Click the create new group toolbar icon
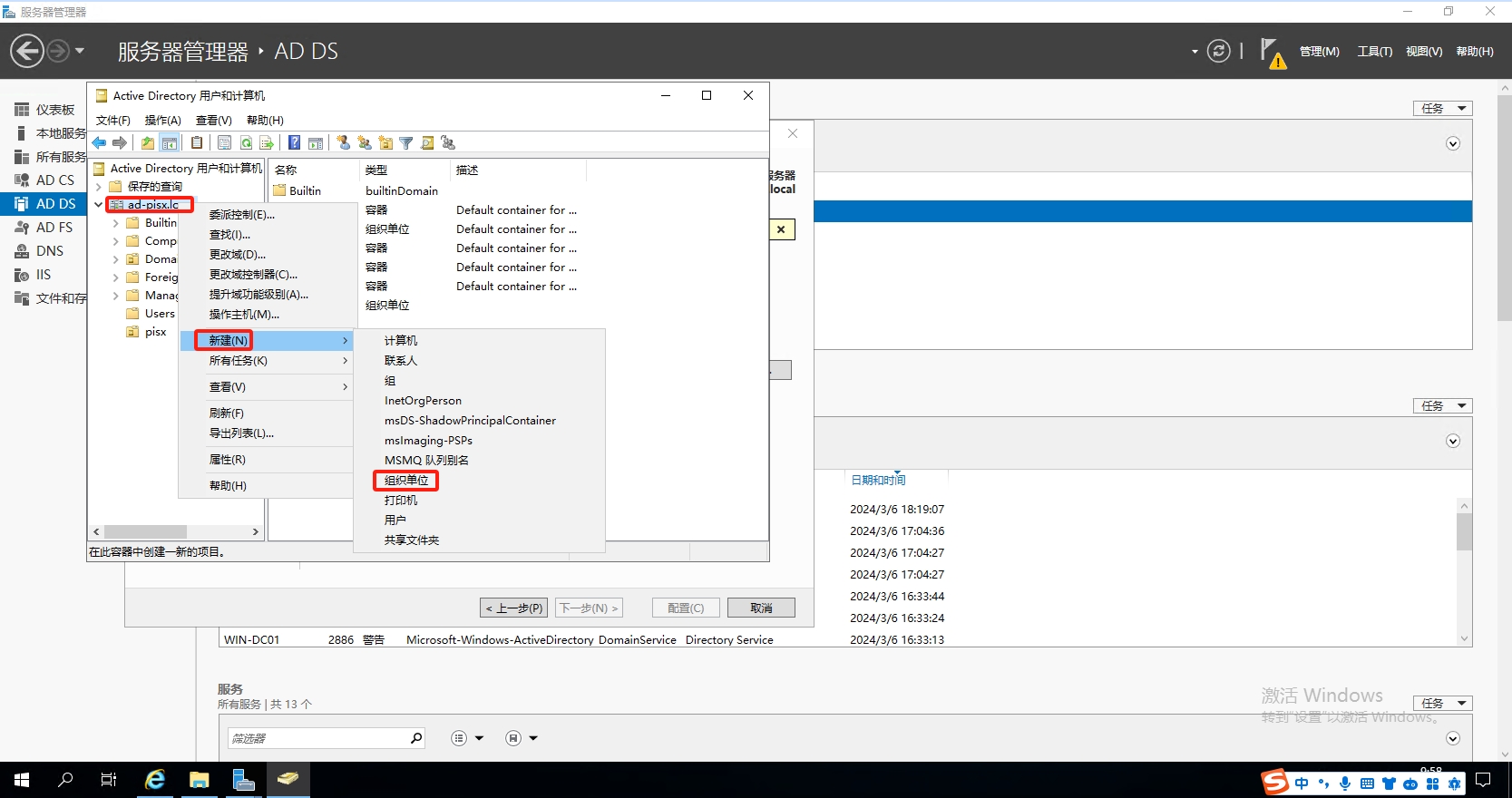The height and width of the screenshot is (798, 1512). point(365,142)
